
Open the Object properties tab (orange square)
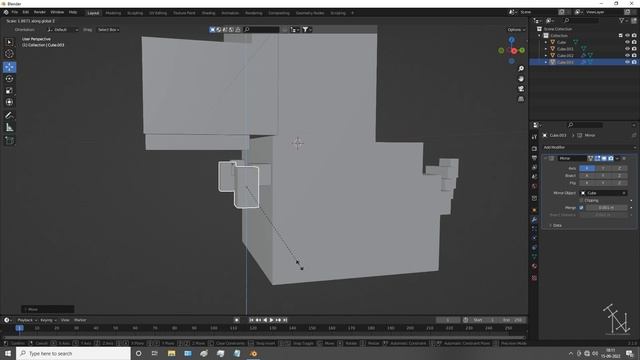(534, 210)
